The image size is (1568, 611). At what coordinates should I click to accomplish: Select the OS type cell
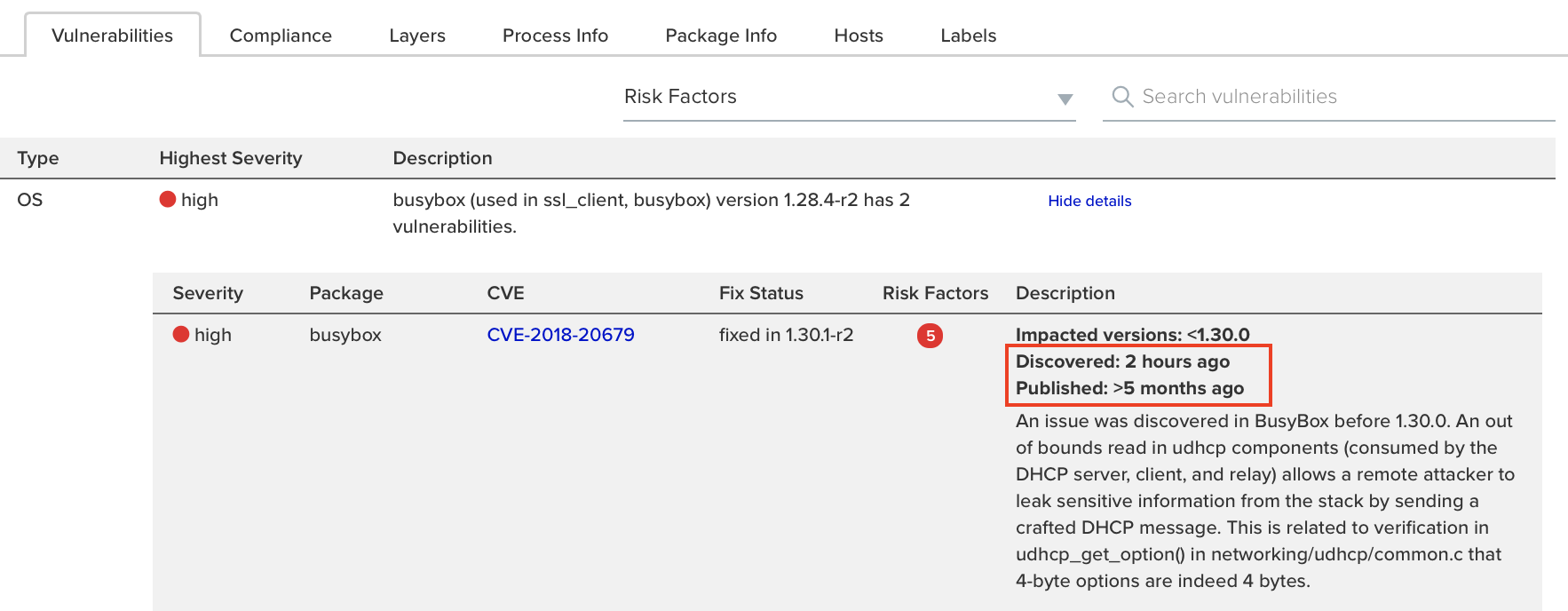30,200
